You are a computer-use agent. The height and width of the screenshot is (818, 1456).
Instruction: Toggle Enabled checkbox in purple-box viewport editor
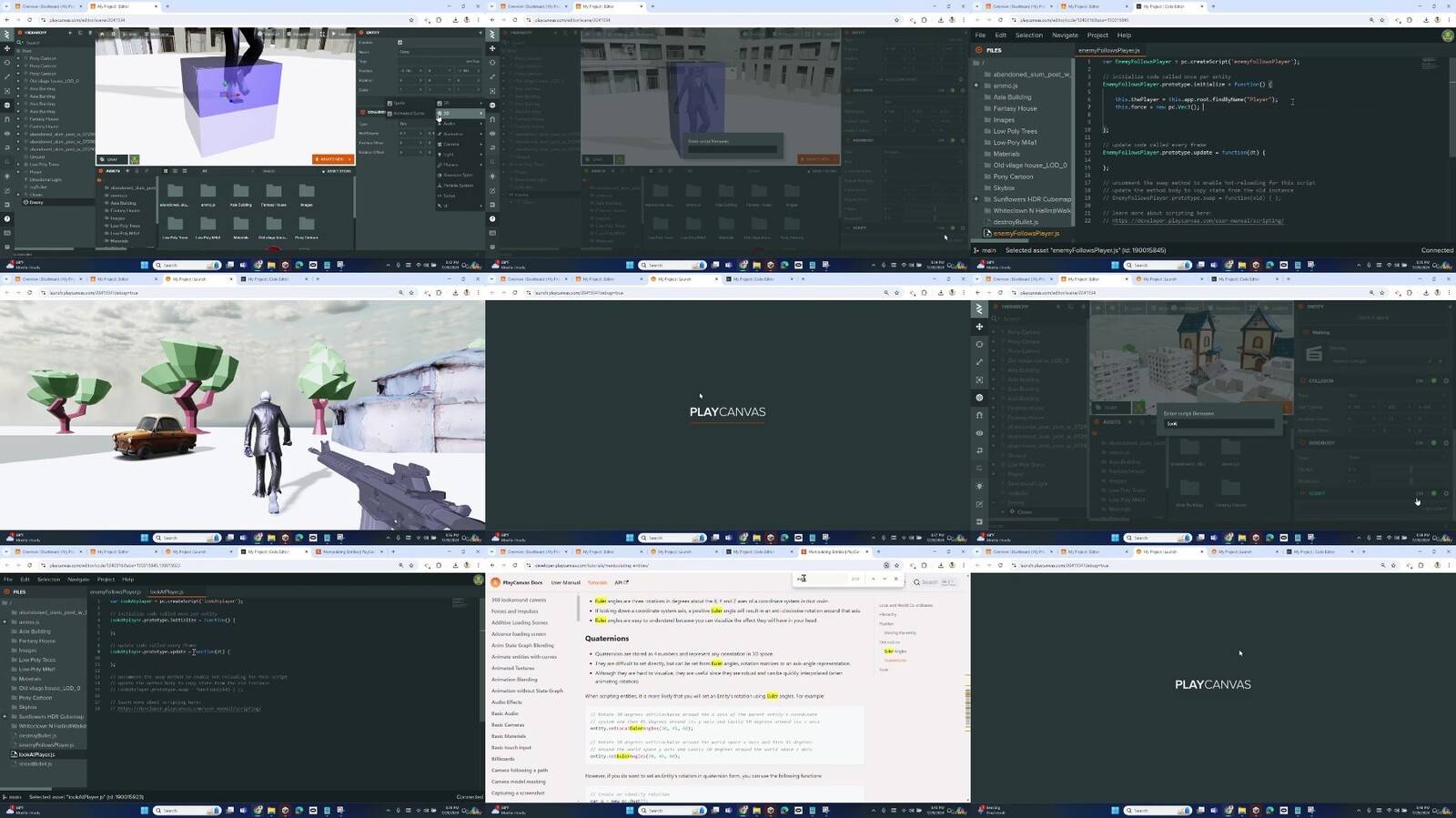click(399, 42)
